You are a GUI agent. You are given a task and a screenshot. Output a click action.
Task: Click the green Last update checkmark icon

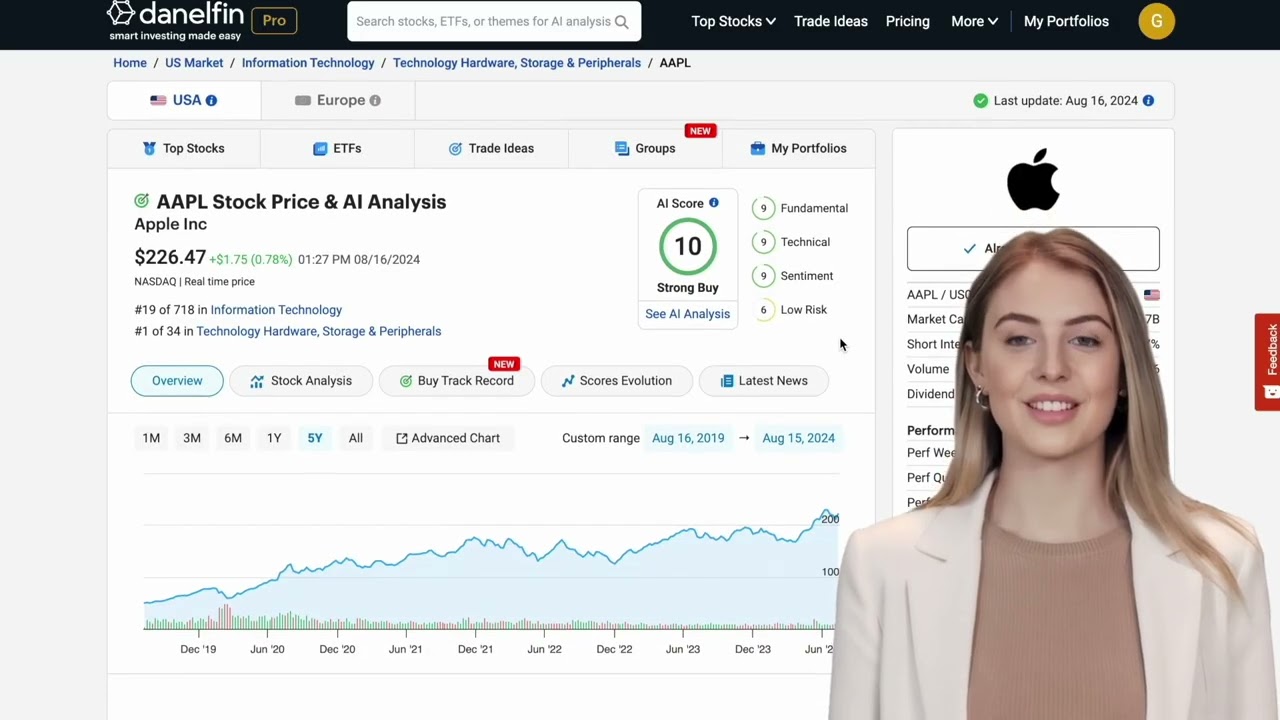click(x=981, y=100)
